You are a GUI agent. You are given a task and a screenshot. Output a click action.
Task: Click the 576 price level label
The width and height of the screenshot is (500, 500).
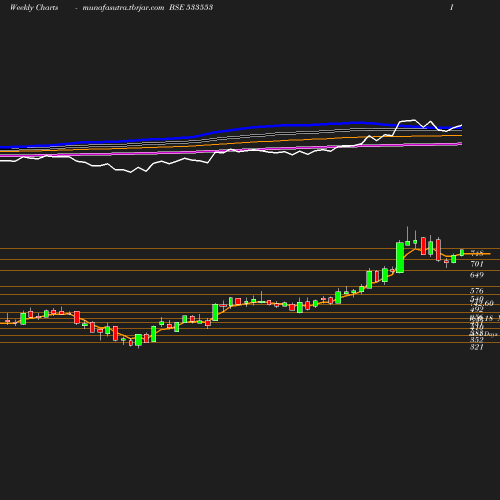(x=477, y=291)
